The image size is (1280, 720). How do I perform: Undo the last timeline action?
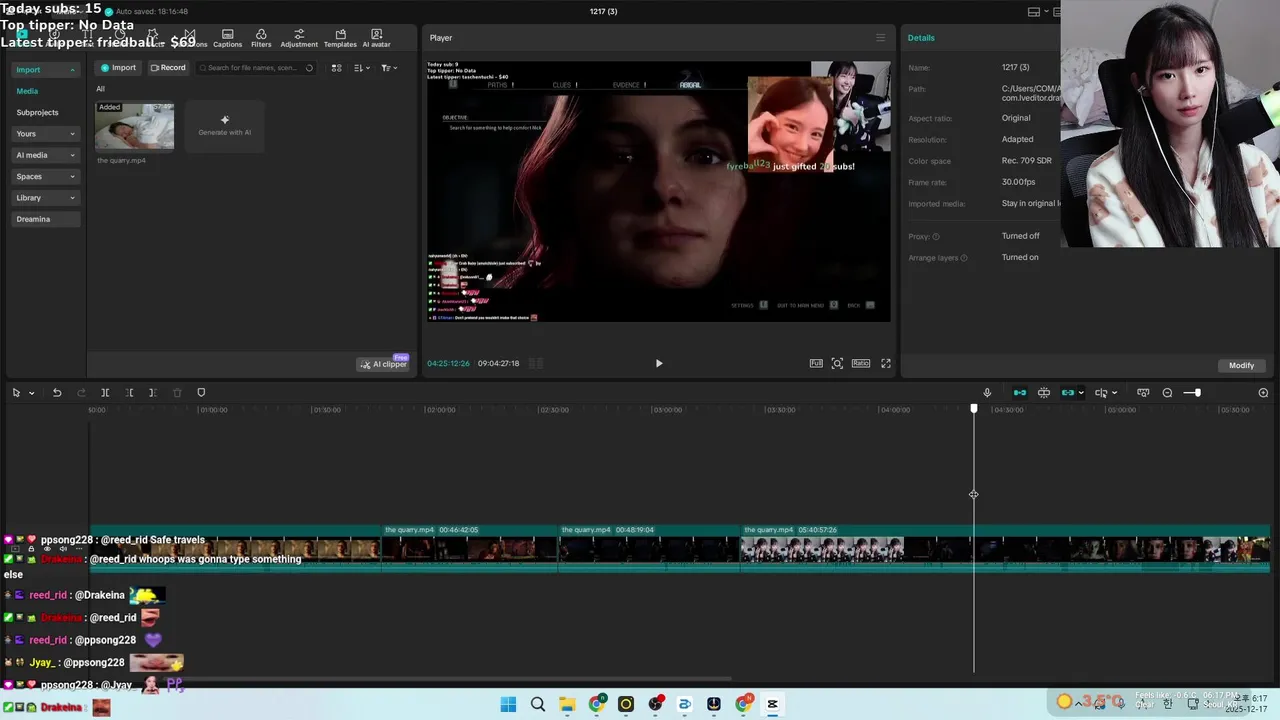(x=57, y=393)
